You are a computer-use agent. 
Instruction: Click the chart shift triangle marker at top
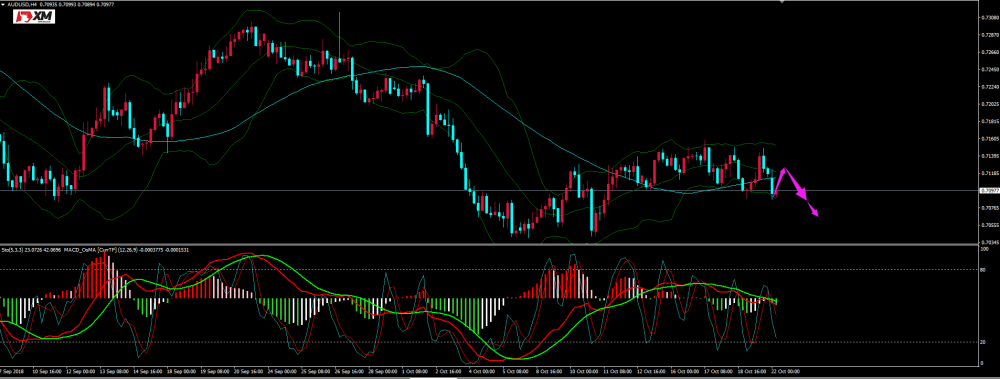[783, 2]
